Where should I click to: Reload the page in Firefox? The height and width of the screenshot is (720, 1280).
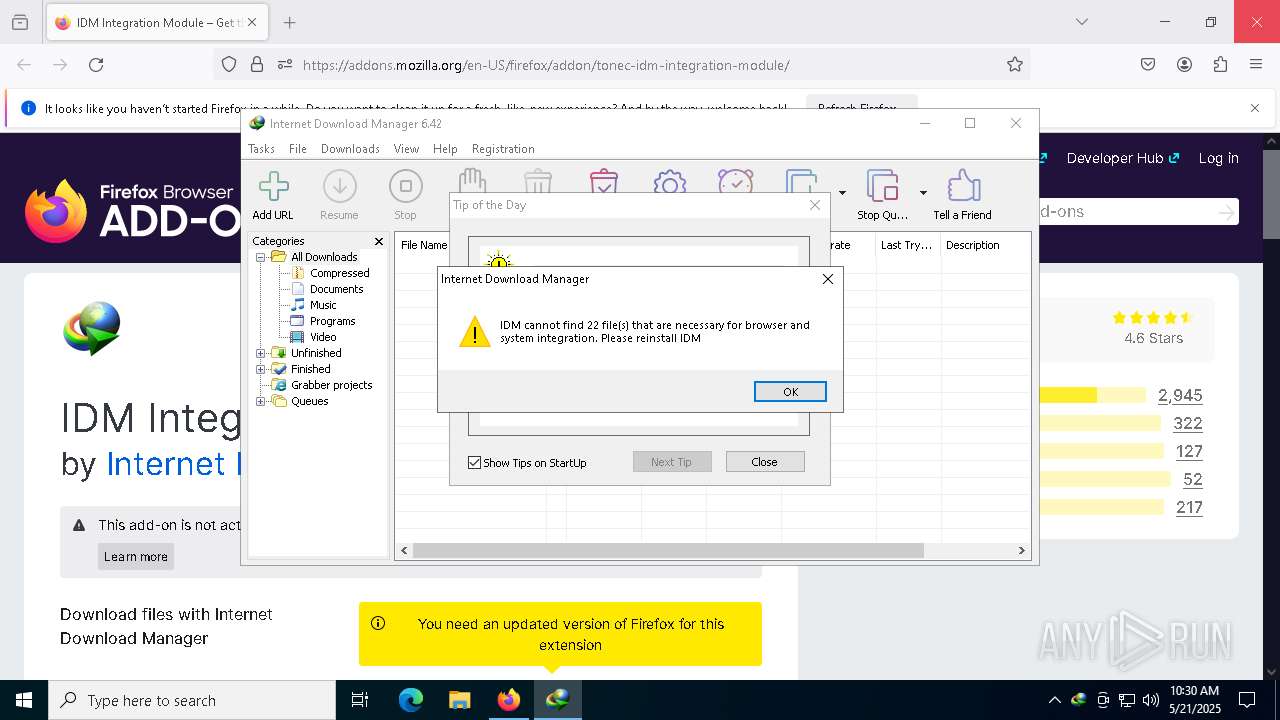click(96, 65)
